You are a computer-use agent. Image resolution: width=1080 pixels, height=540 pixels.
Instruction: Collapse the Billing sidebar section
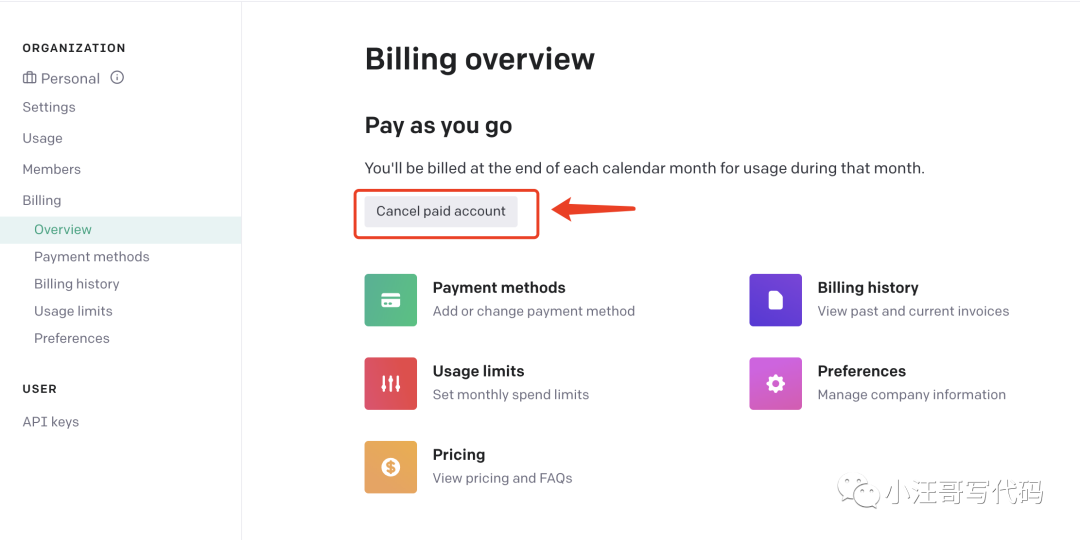(x=42, y=200)
